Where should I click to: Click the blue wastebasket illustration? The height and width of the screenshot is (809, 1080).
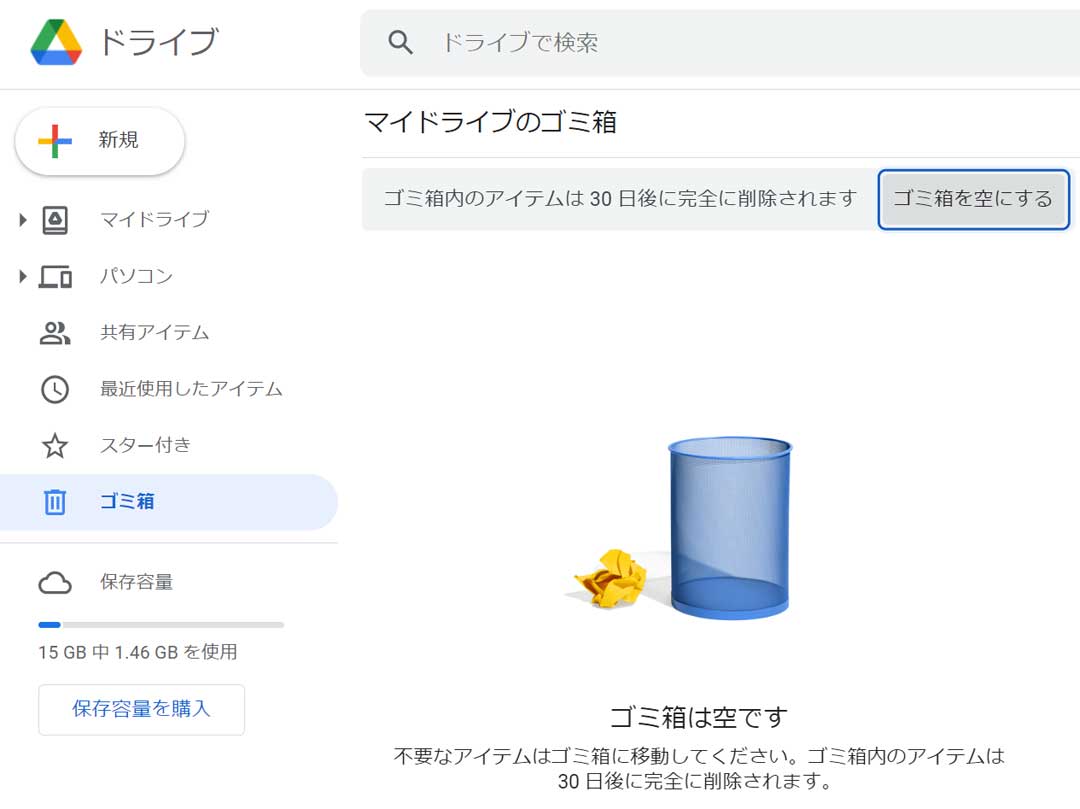coord(730,527)
